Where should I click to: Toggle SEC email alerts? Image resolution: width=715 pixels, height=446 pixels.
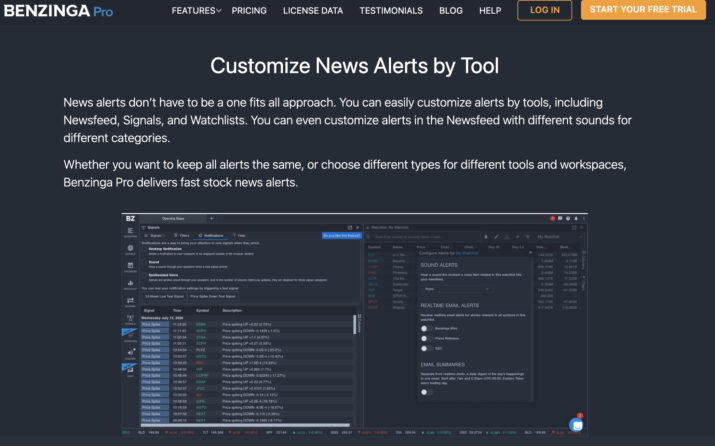[427, 348]
